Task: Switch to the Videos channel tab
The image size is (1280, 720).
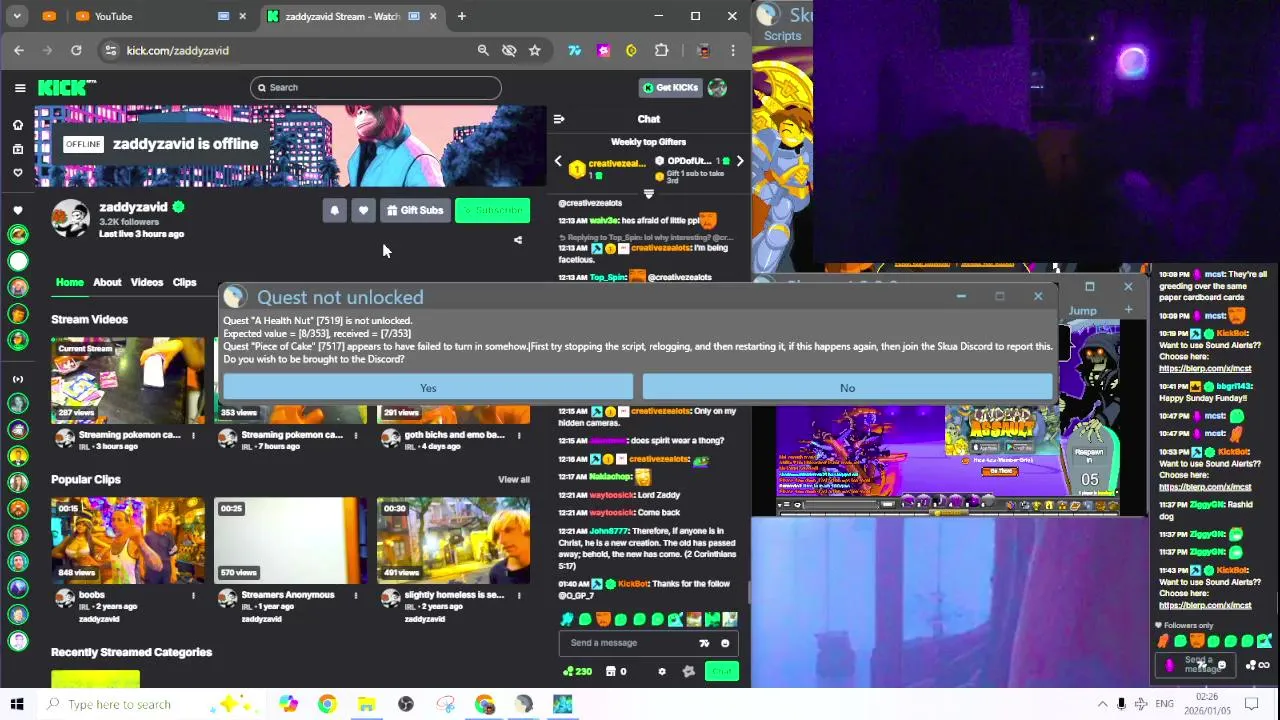Action: click(x=146, y=282)
